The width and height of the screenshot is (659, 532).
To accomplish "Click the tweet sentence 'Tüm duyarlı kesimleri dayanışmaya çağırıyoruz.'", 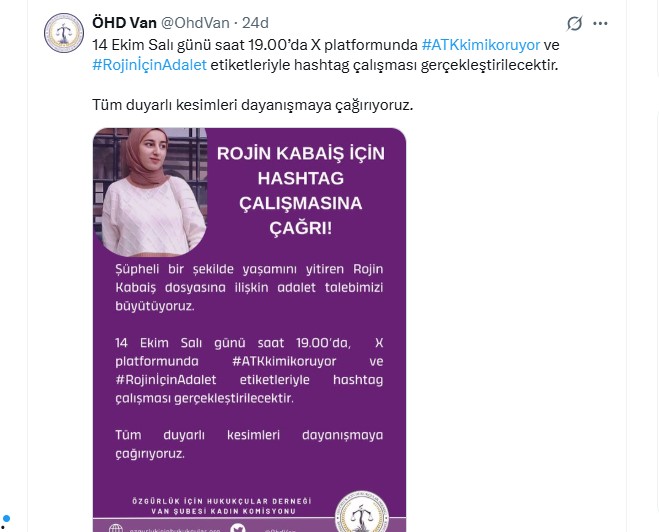I will (253, 105).
